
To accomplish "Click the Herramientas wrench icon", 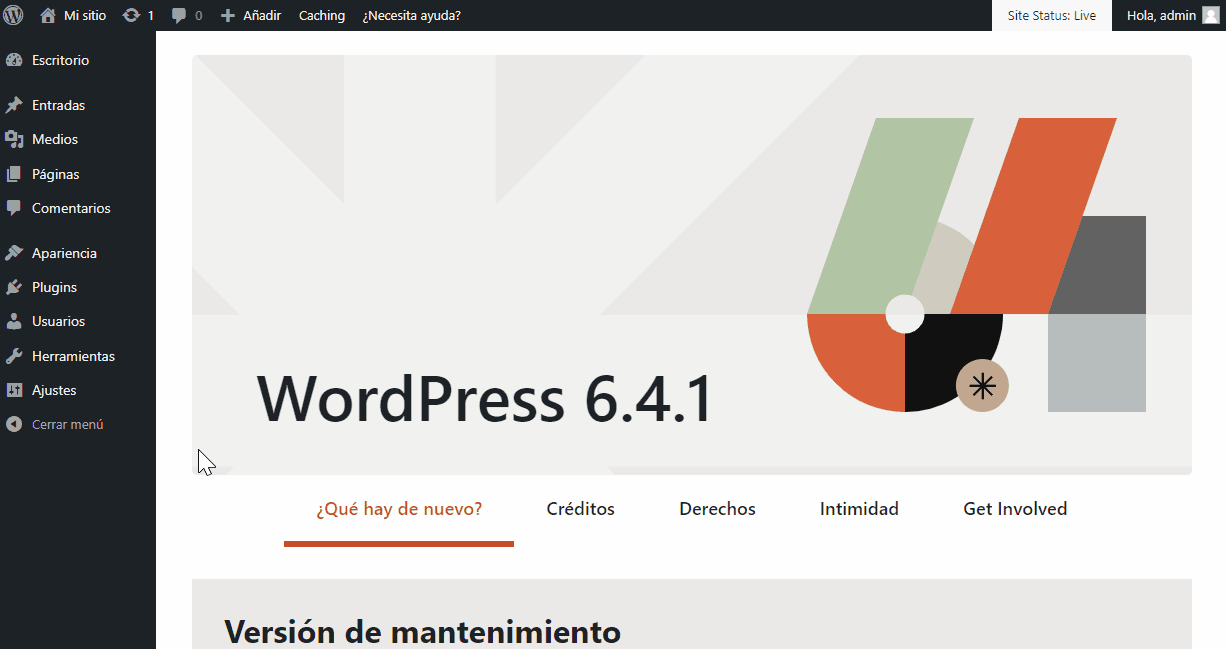I will point(14,356).
